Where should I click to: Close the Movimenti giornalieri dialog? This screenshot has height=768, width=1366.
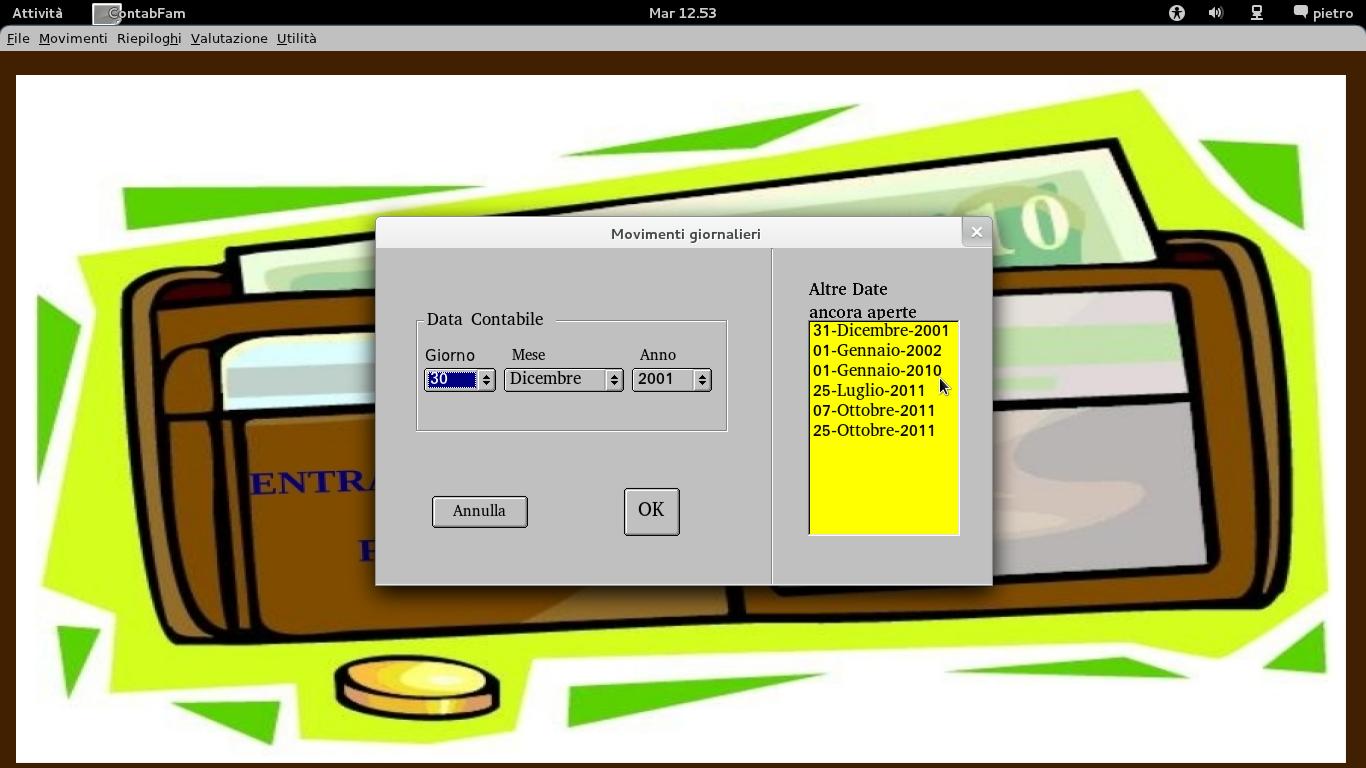tap(976, 232)
